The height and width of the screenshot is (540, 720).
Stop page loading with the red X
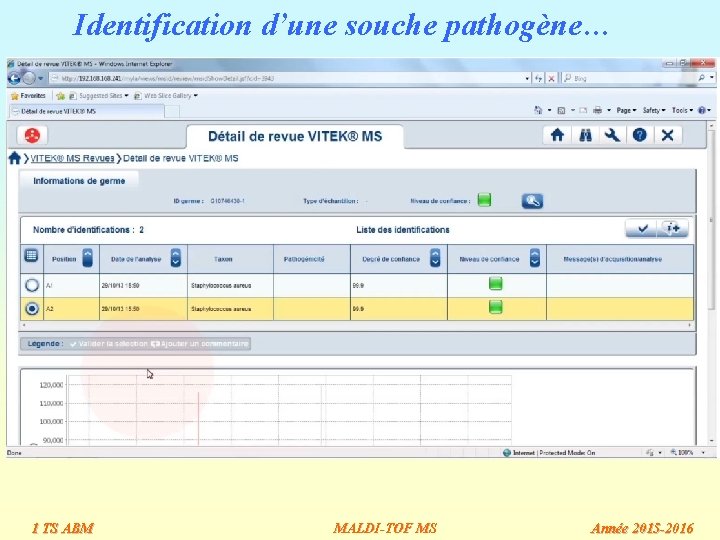551,79
